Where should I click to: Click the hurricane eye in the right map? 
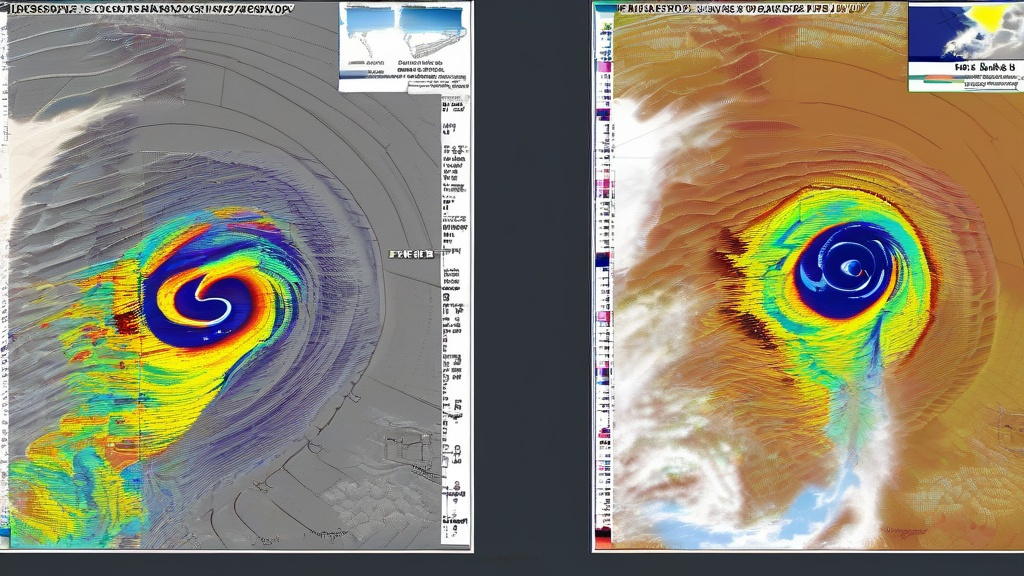click(x=852, y=267)
